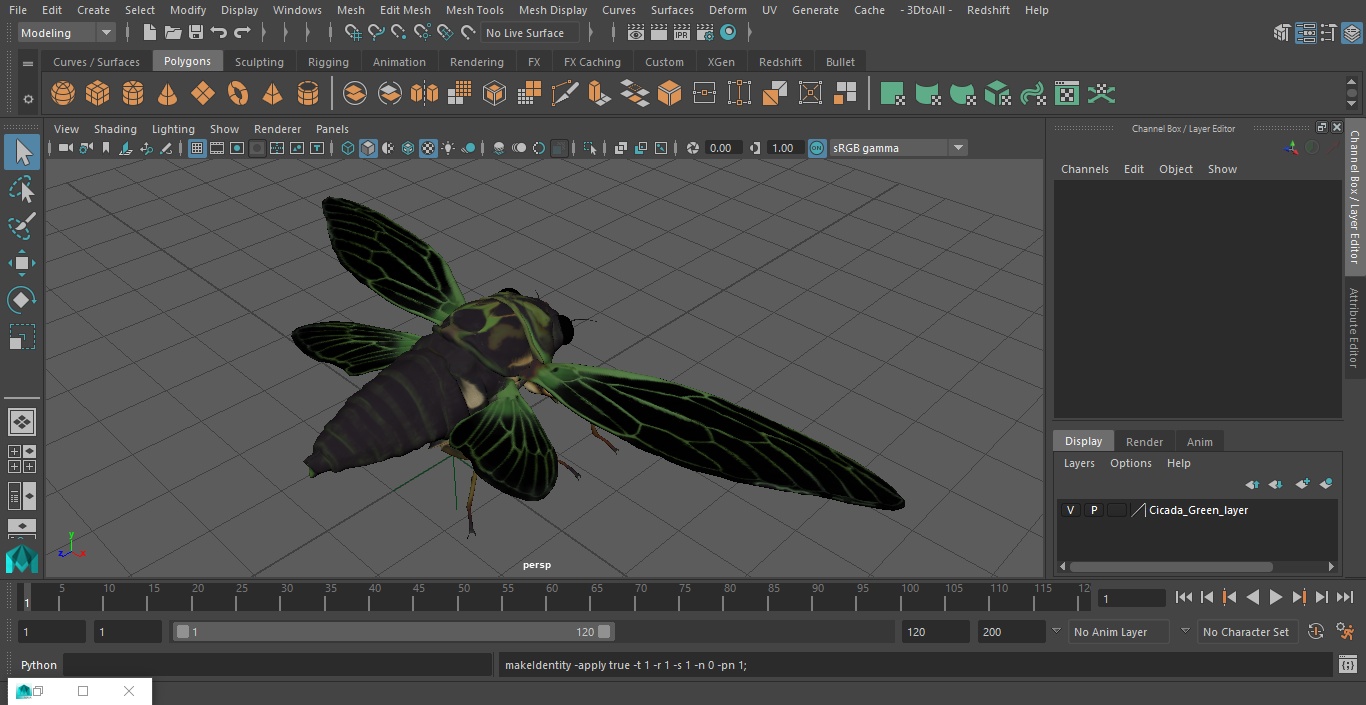Open the Layers menu in layer editor
Screen dimensions: 1366x705
click(x=1079, y=463)
